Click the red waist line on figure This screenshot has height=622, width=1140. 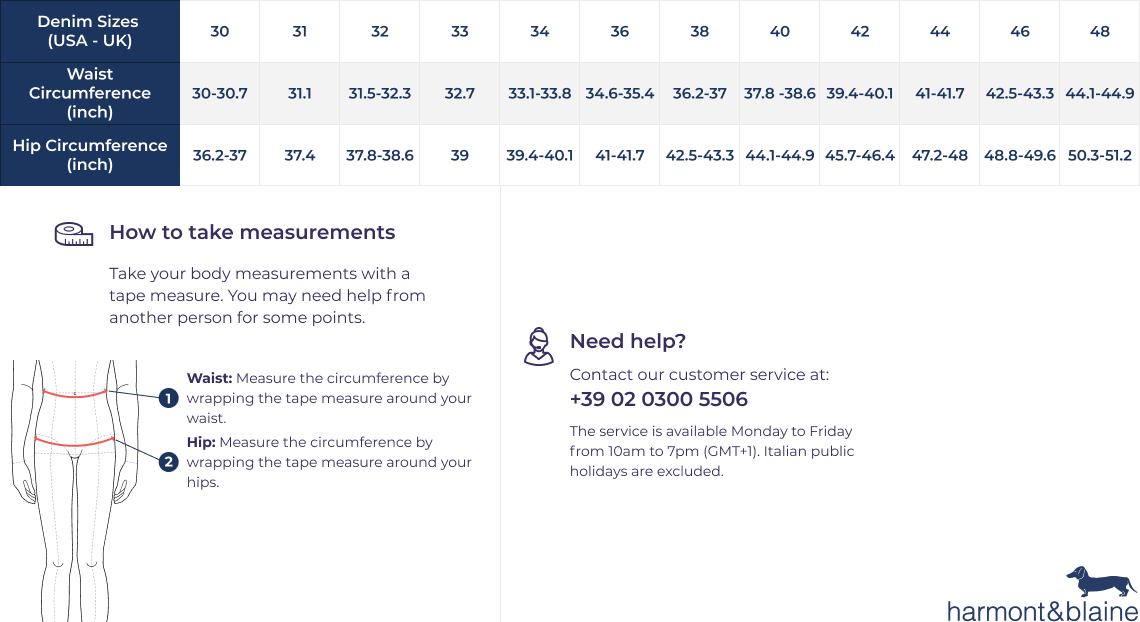(x=75, y=393)
